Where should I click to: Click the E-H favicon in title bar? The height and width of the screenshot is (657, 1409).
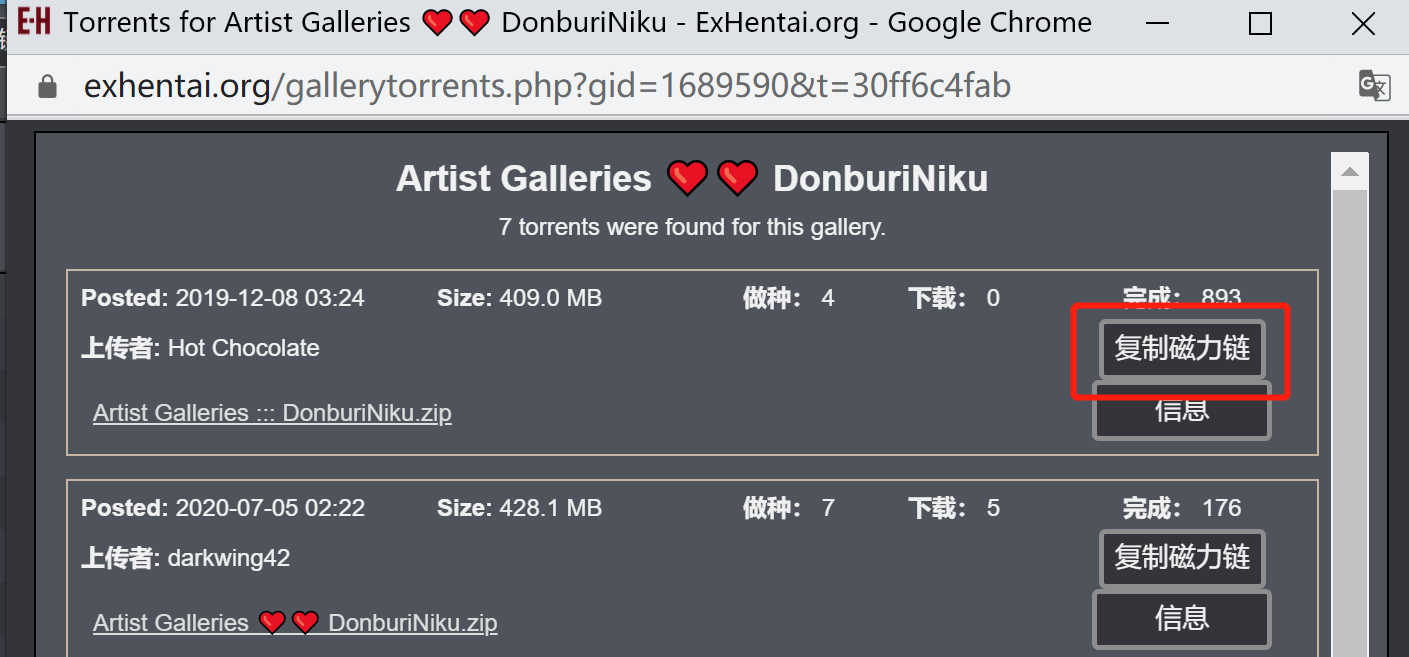[34, 22]
